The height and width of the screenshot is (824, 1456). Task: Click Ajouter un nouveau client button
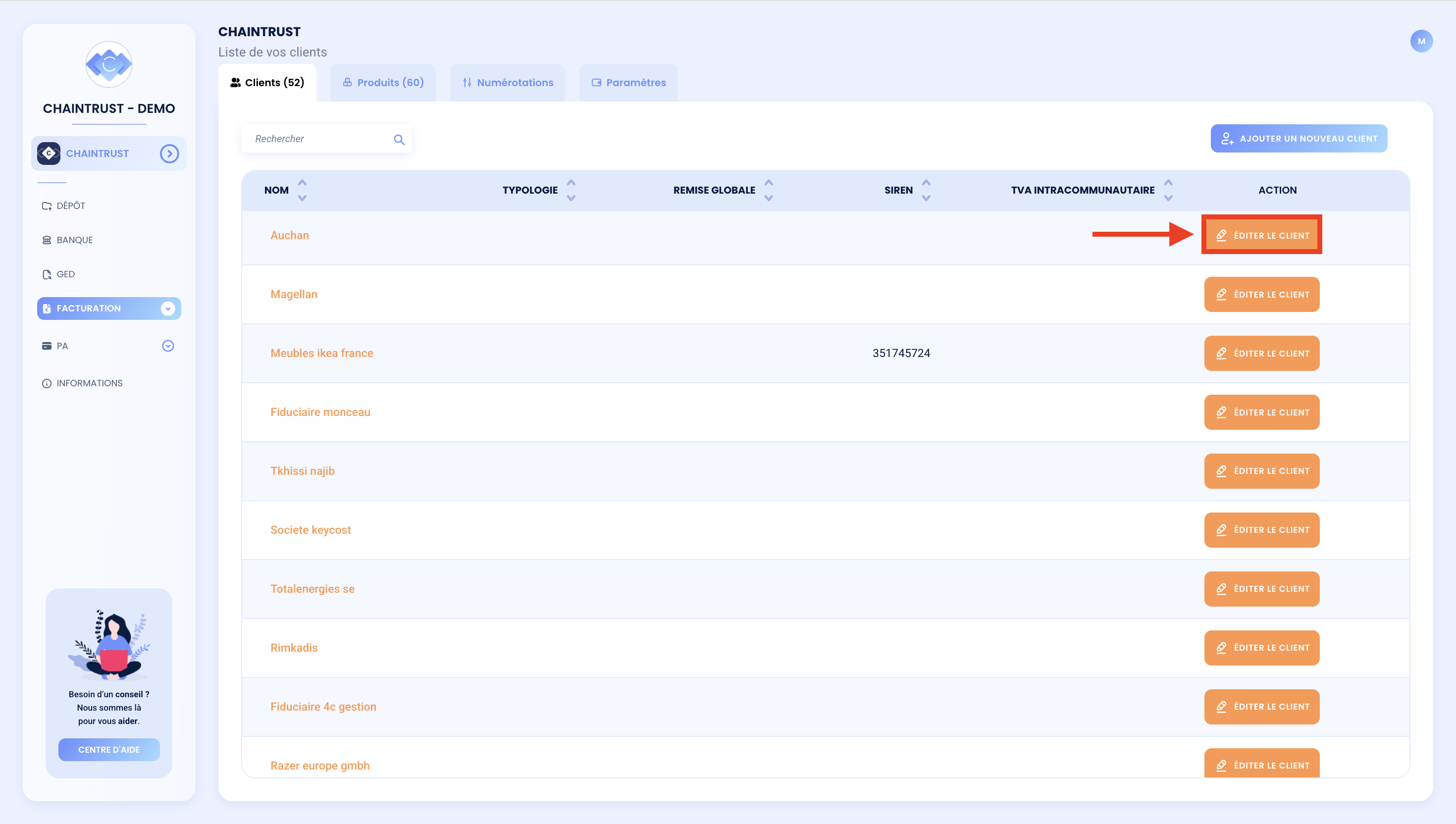pyautogui.click(x=1299, y=139)
